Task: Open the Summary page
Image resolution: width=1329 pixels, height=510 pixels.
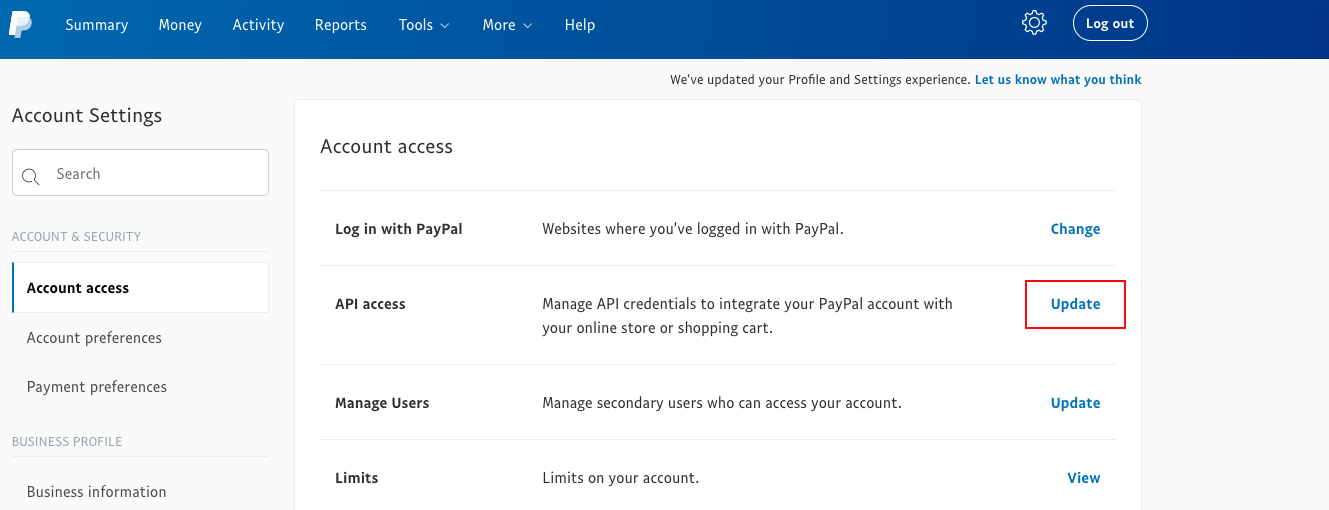Action: [x=97, y=25]
